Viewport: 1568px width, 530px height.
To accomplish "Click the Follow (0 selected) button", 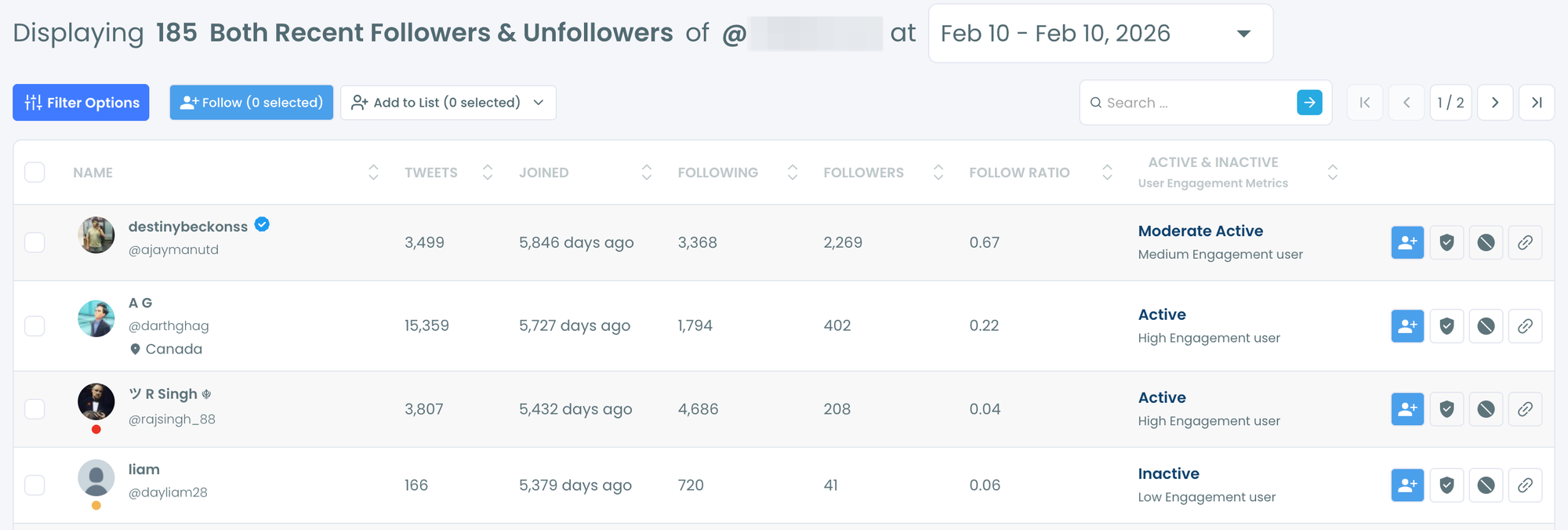I will (251, 102).
